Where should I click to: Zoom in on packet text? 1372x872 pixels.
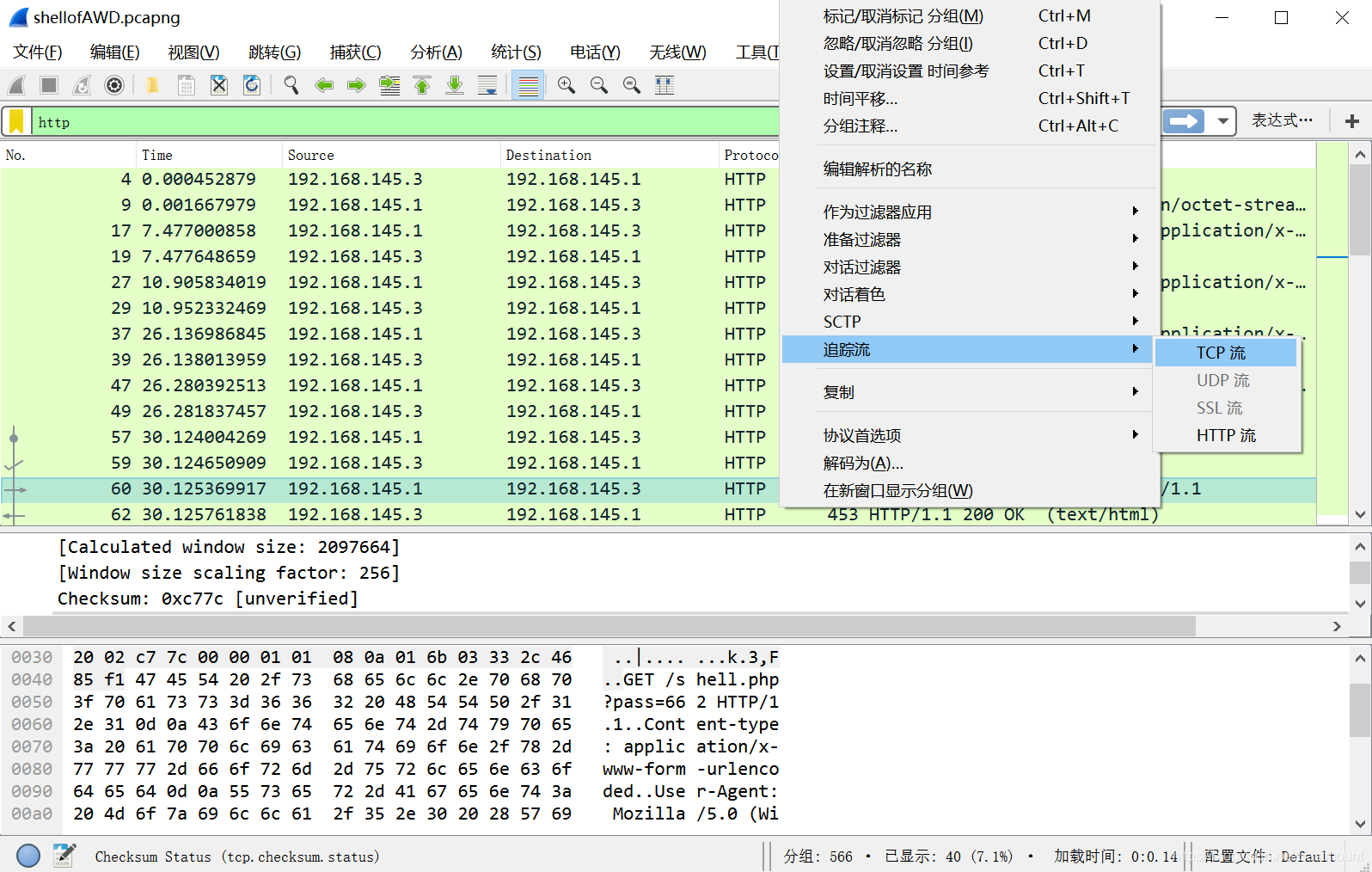coord(567,85)
